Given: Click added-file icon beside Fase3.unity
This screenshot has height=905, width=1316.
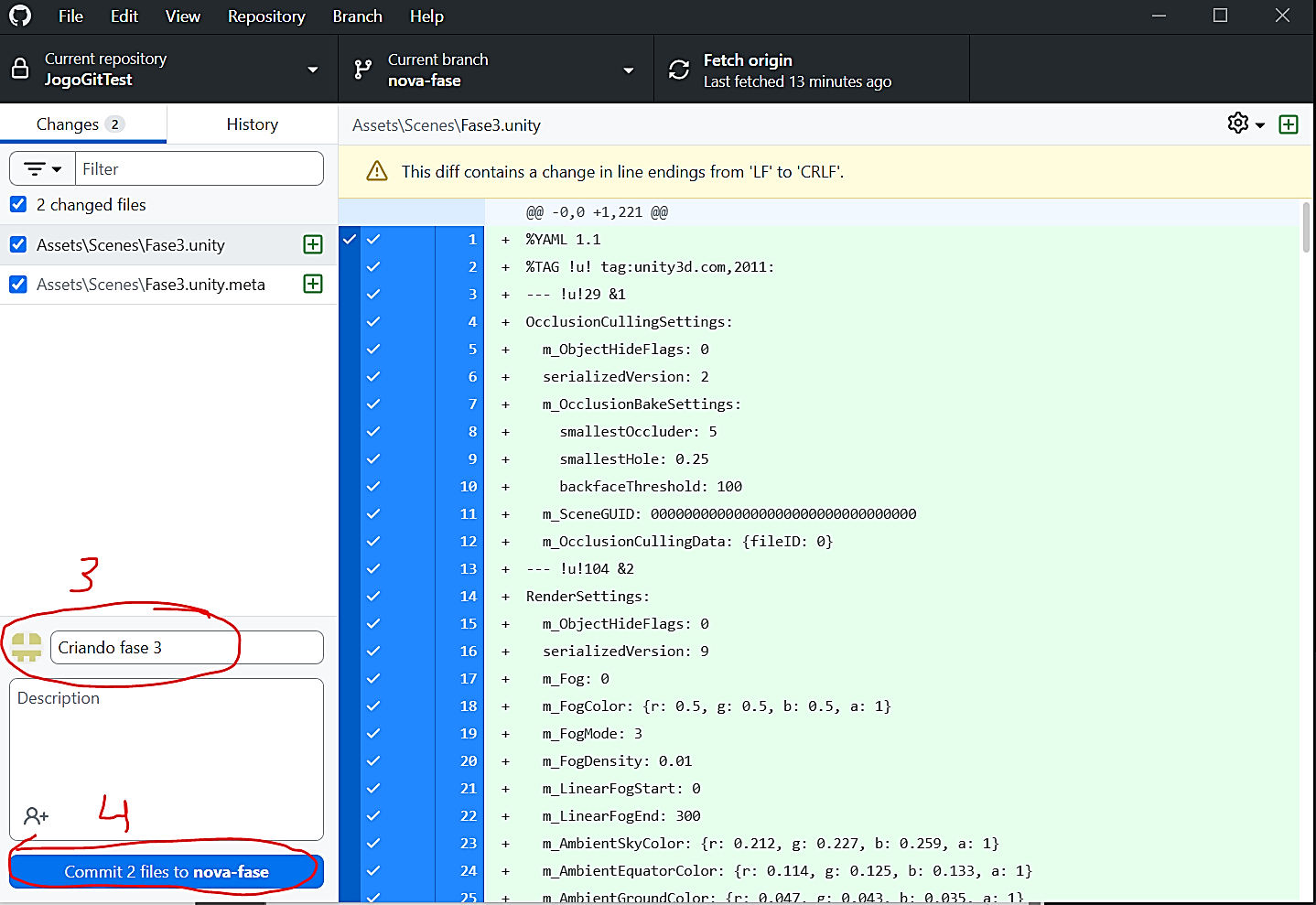Looking at the screenshot, I should pos(313,244).
